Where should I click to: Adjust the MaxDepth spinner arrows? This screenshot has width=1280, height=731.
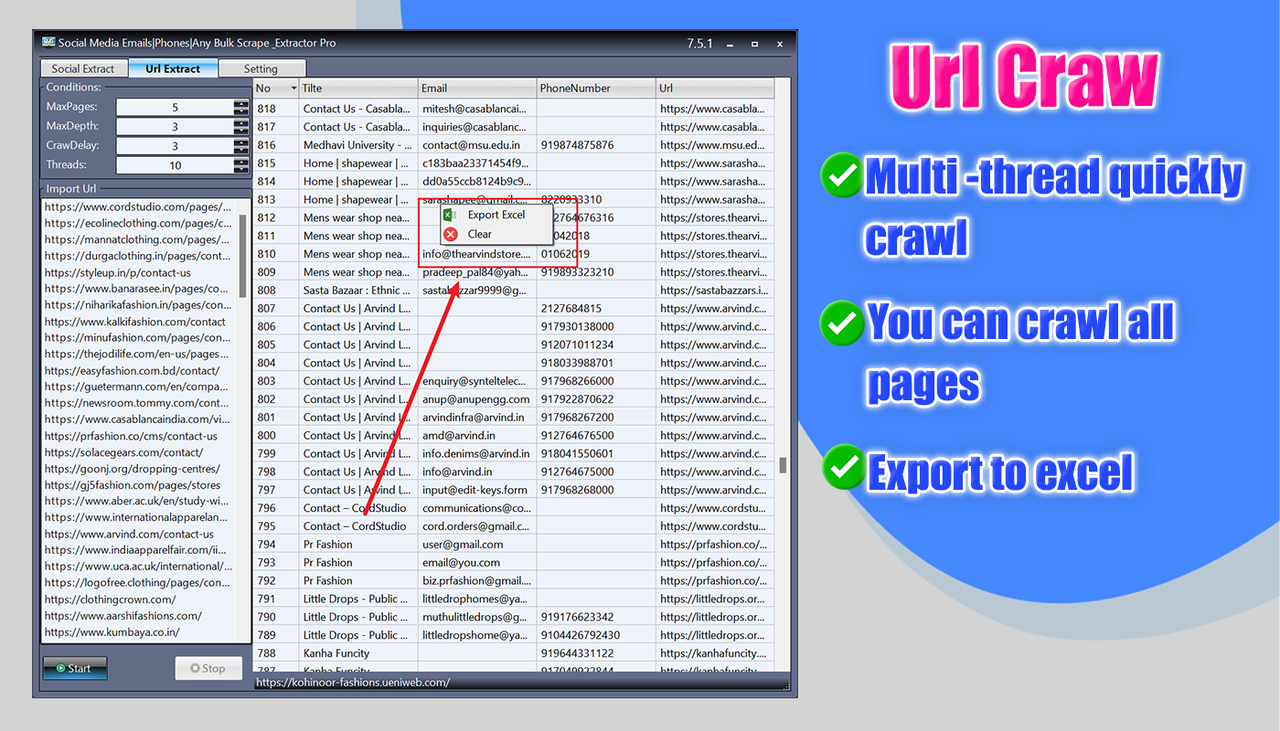tap(241, 127)
